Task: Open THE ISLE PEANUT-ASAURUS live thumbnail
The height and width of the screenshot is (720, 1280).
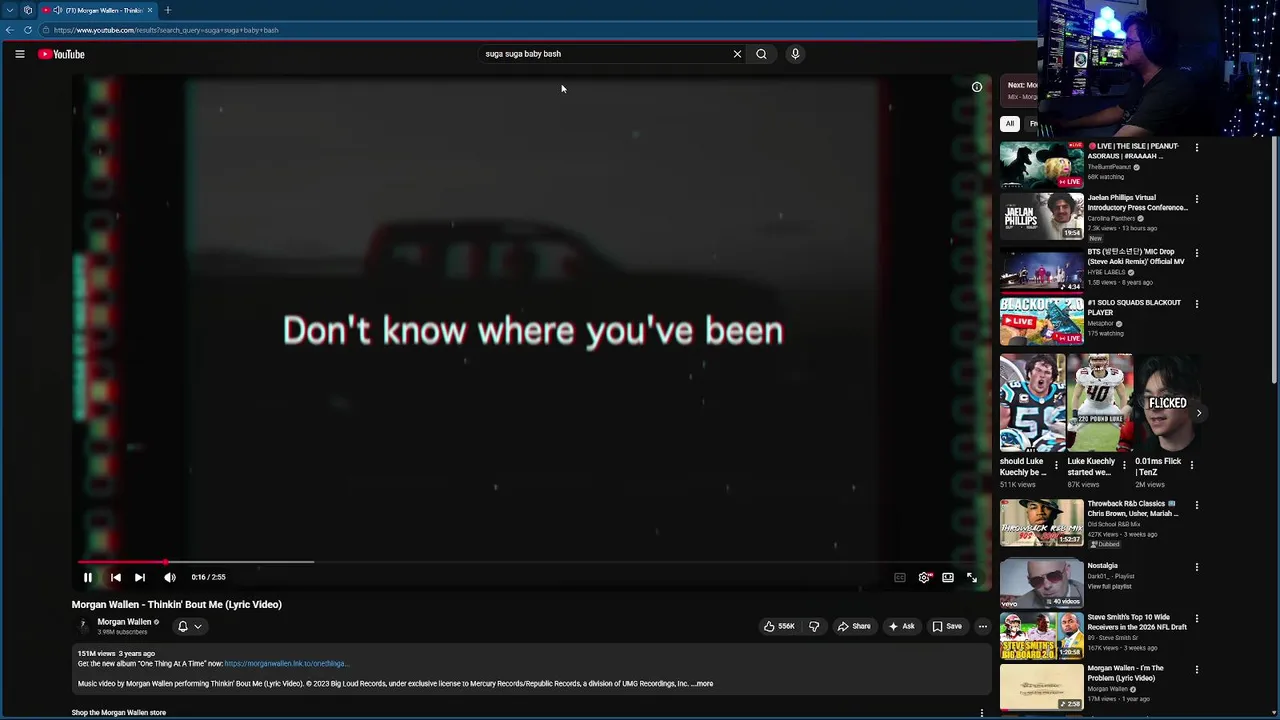Action: [x=1042, y=165]
